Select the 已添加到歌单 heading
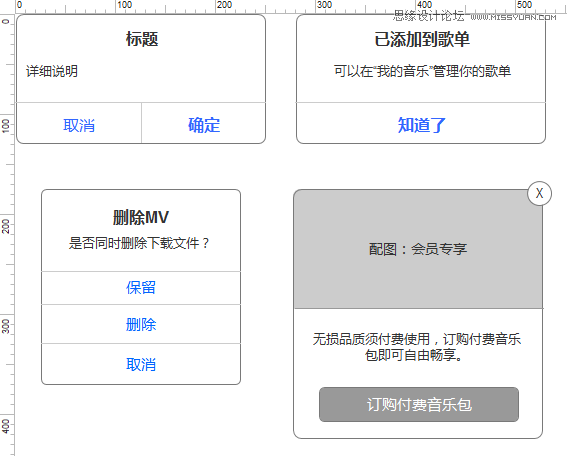Viewport: 567px width, 456px height. click(422, 39)
